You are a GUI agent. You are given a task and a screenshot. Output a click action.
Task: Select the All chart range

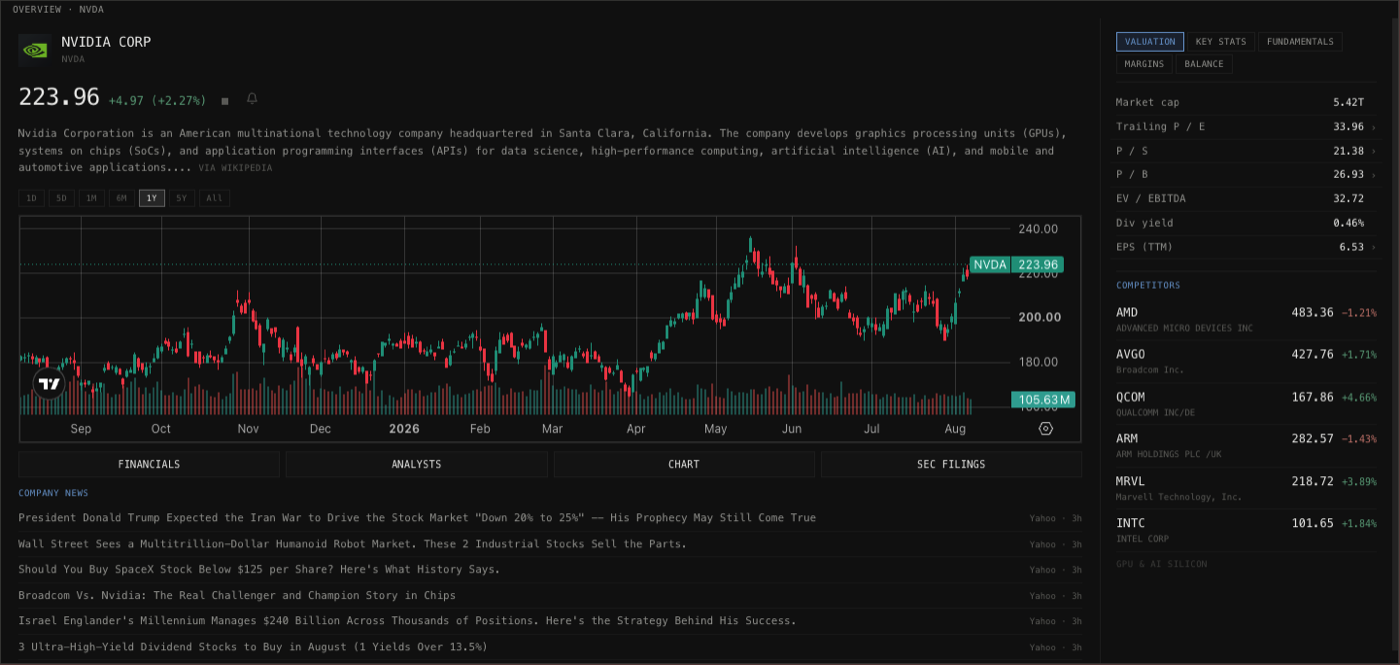click(x=214, y=198)
